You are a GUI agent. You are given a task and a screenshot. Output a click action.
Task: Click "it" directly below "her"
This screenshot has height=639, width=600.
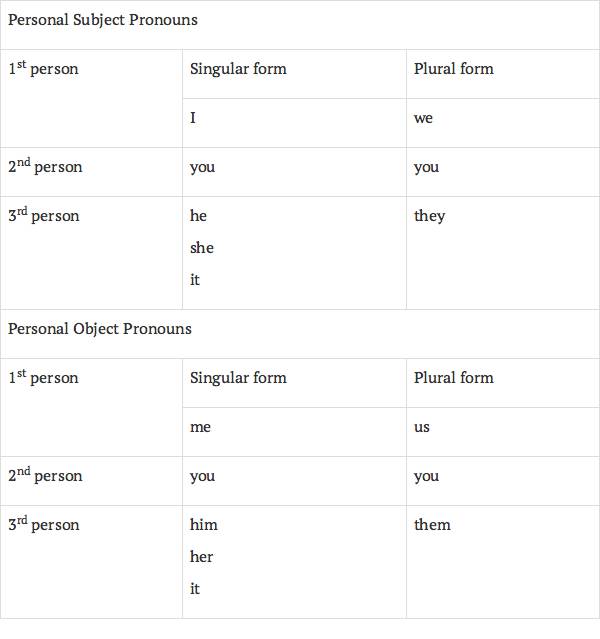point(195,589)
